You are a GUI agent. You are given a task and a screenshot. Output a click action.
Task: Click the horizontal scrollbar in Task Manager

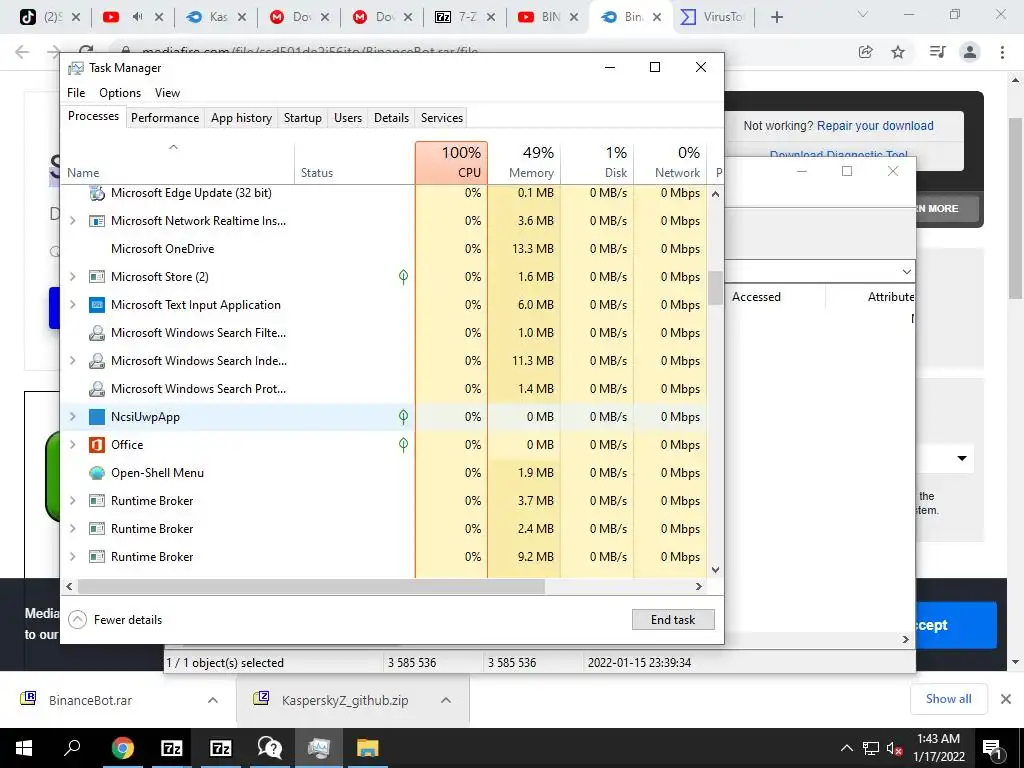(x=312, y=586)
